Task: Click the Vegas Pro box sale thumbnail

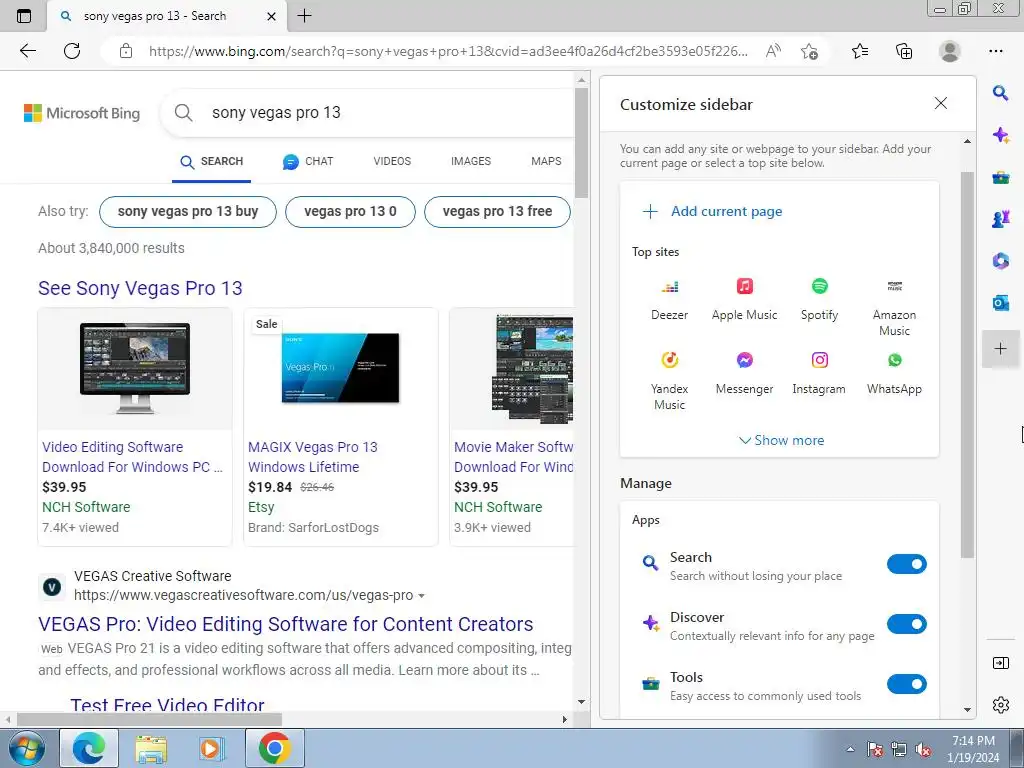Action: tap(340, 369)
